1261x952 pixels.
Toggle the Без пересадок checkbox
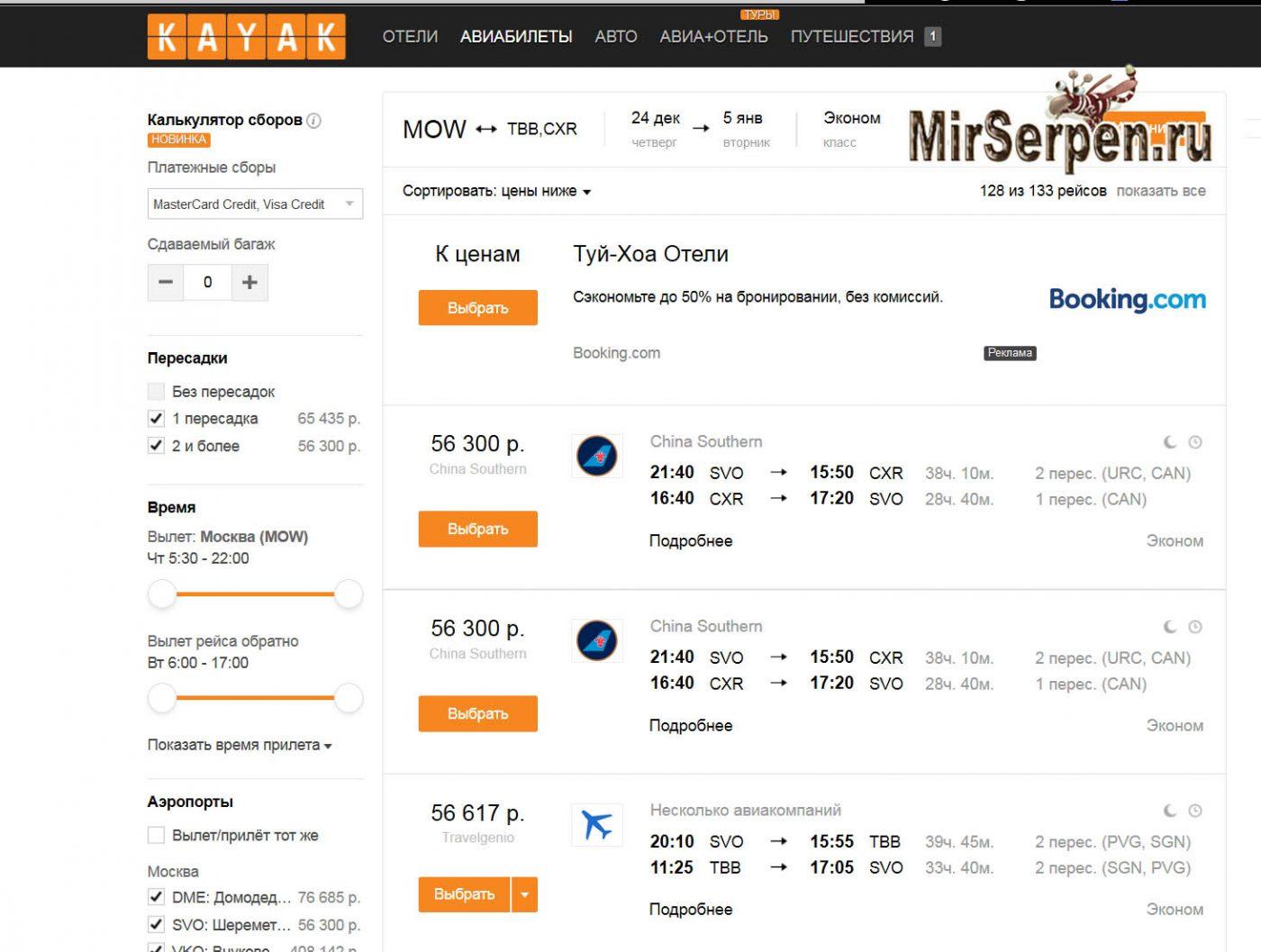coord(156,392)
